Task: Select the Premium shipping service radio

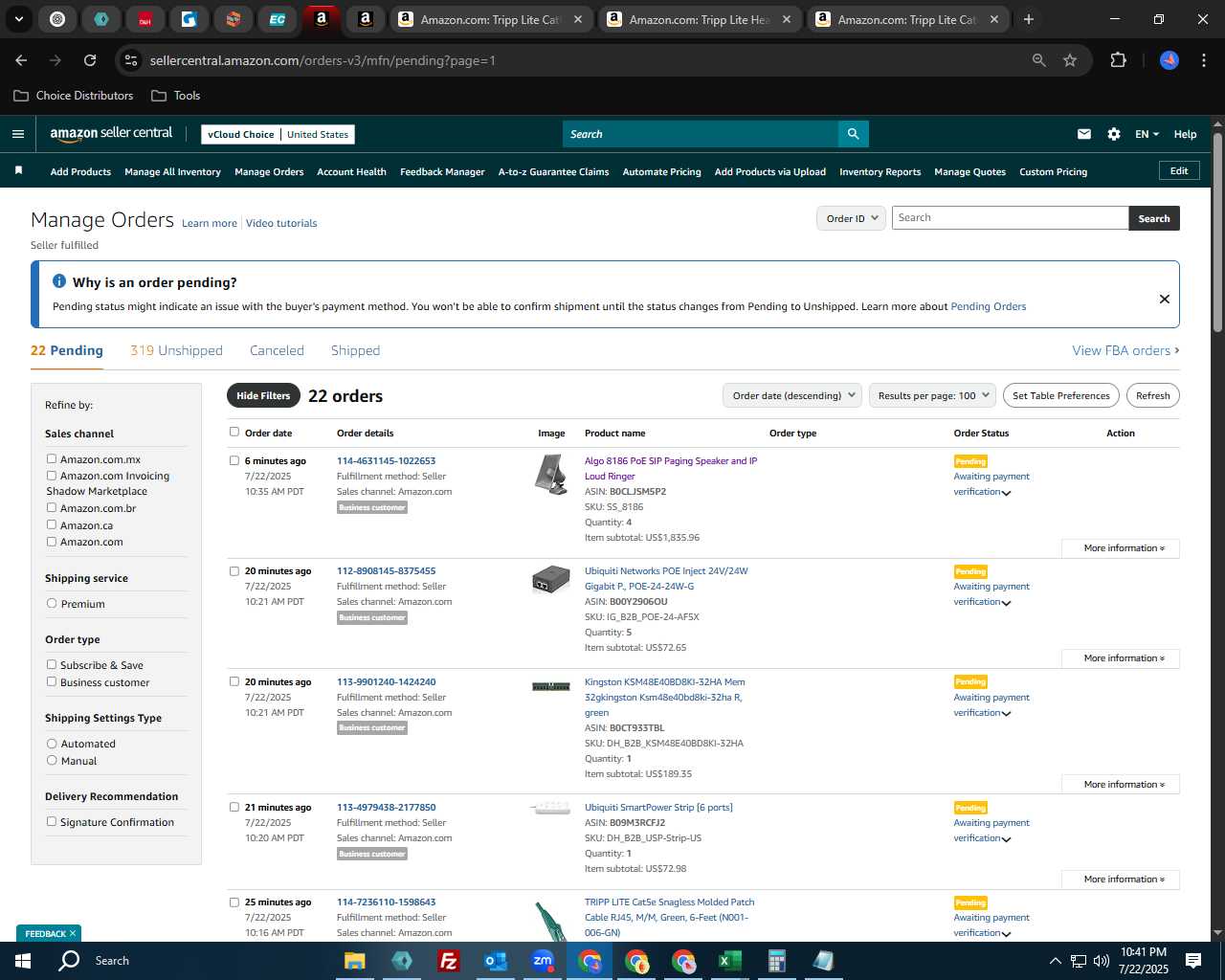Action: pos(52,603)
